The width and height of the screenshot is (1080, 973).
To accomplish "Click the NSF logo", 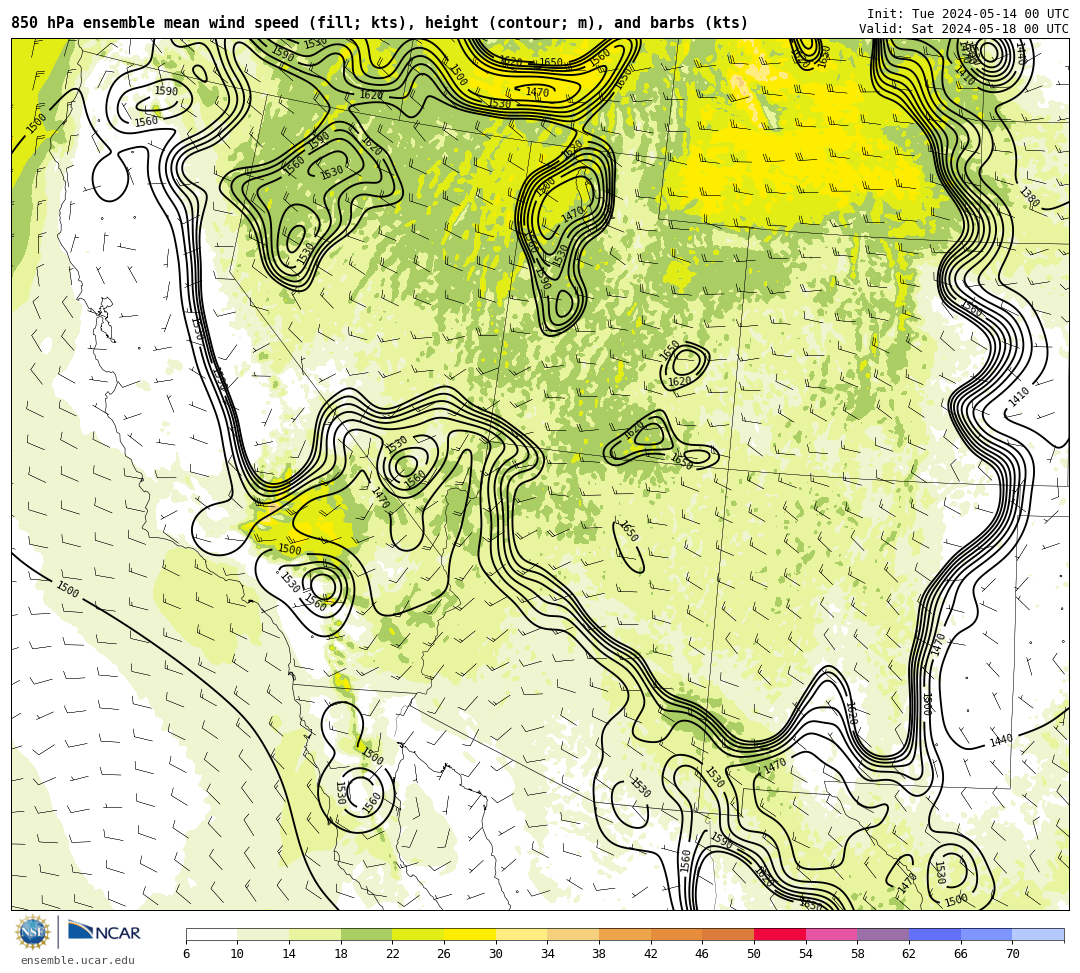I will 32,932.
